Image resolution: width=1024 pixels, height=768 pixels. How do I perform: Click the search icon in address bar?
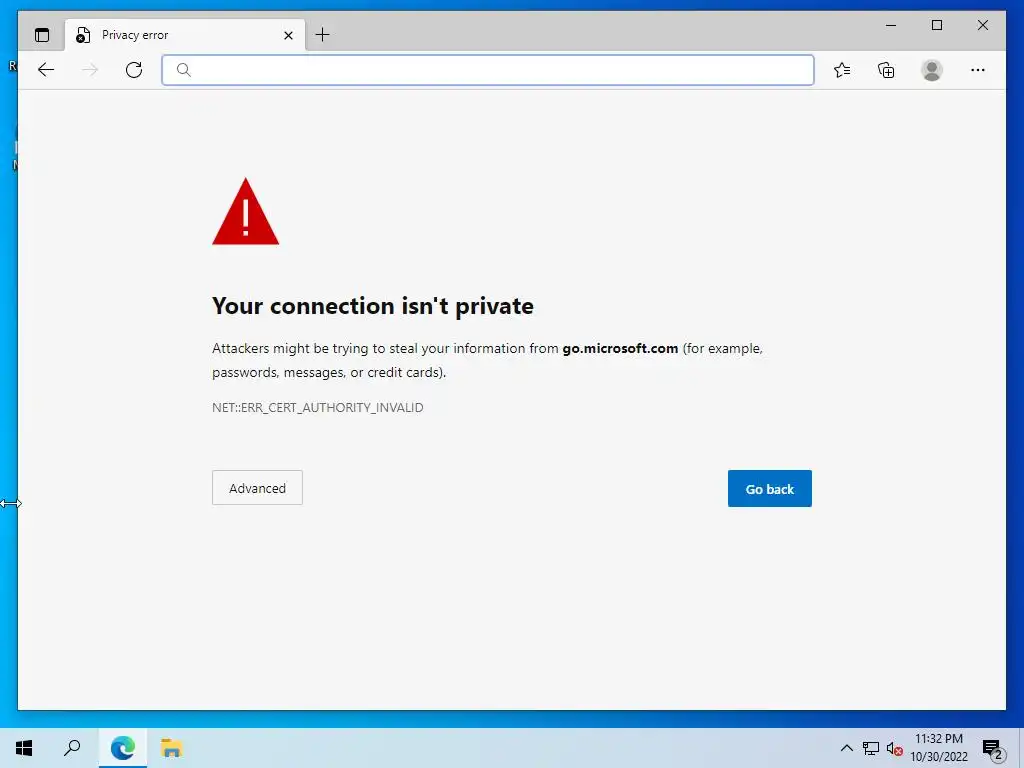point(184,70)
